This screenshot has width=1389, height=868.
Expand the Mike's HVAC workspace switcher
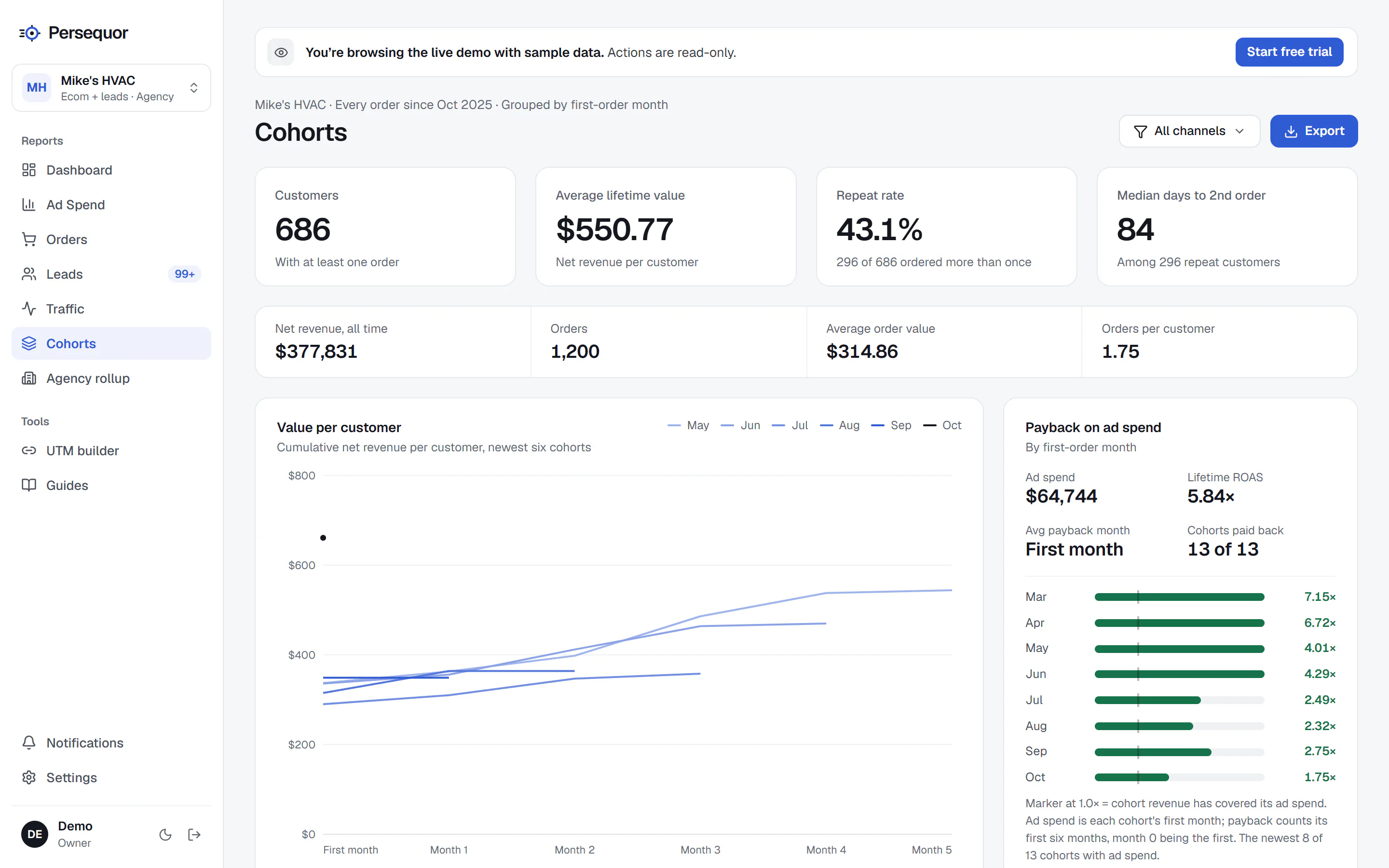tap(111, 87)
